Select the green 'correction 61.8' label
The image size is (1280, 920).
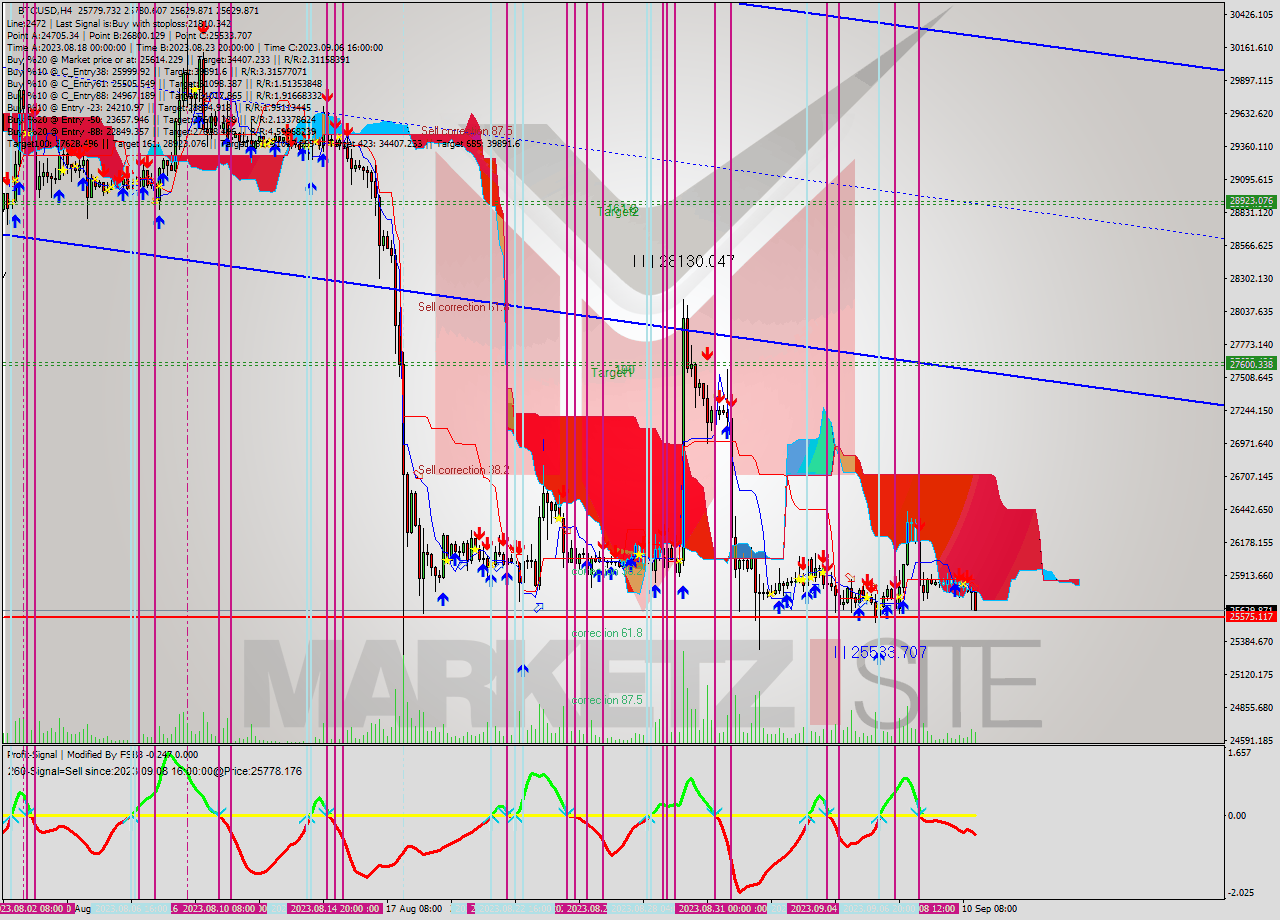(607, 633)
